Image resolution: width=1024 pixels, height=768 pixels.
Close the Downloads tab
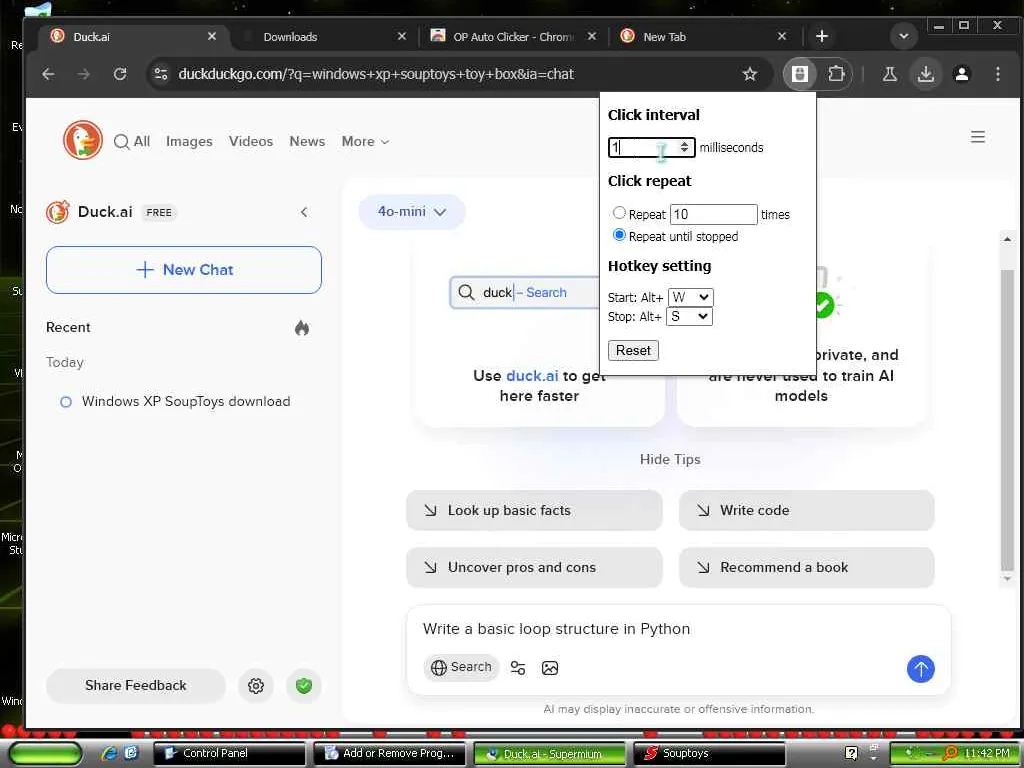click(x=402, y=37)
